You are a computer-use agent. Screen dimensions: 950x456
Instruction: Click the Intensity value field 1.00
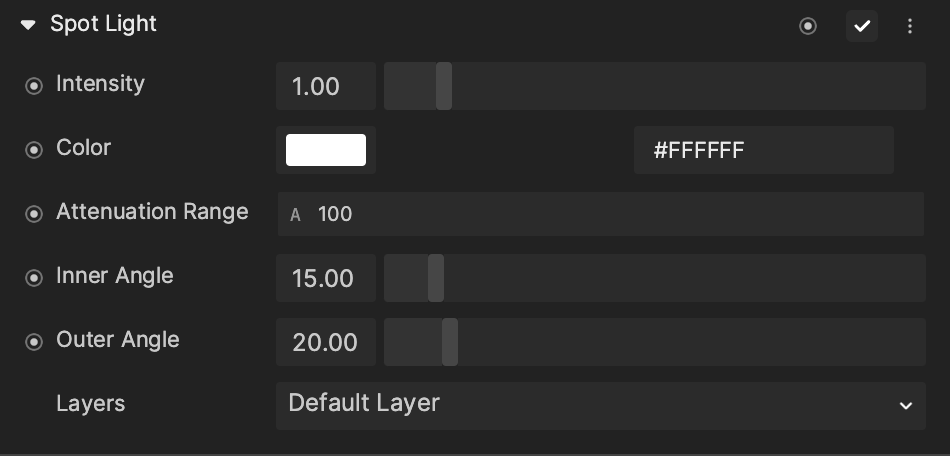pyautogui.click(x=326, y=86)
